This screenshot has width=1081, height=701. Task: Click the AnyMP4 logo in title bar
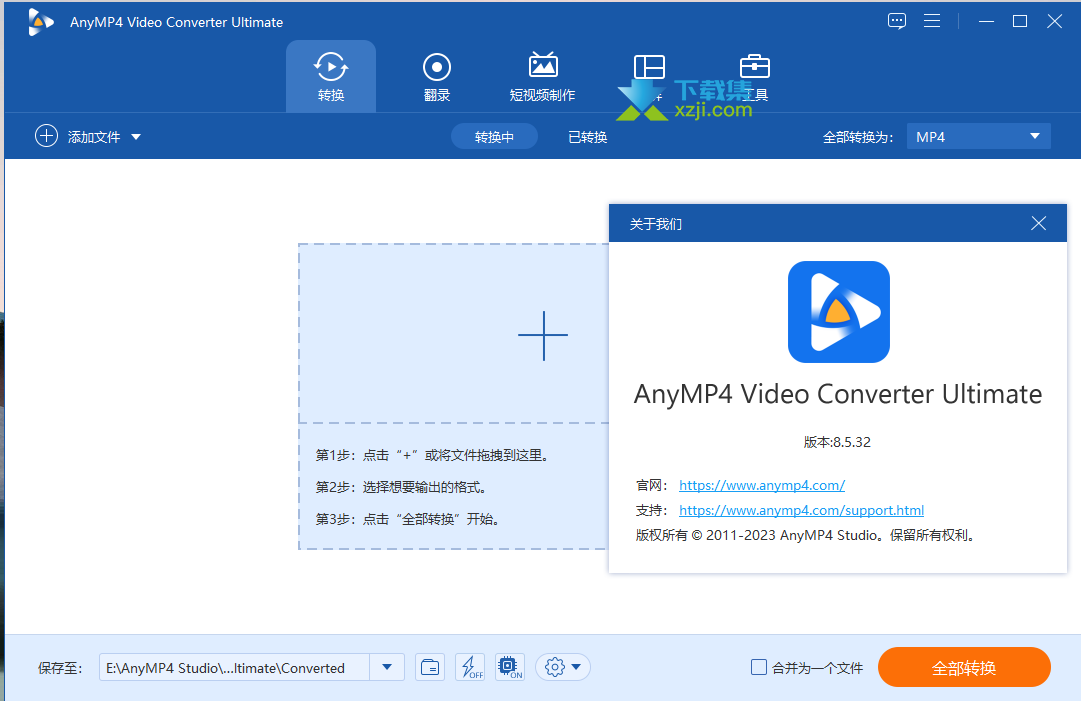40,22
